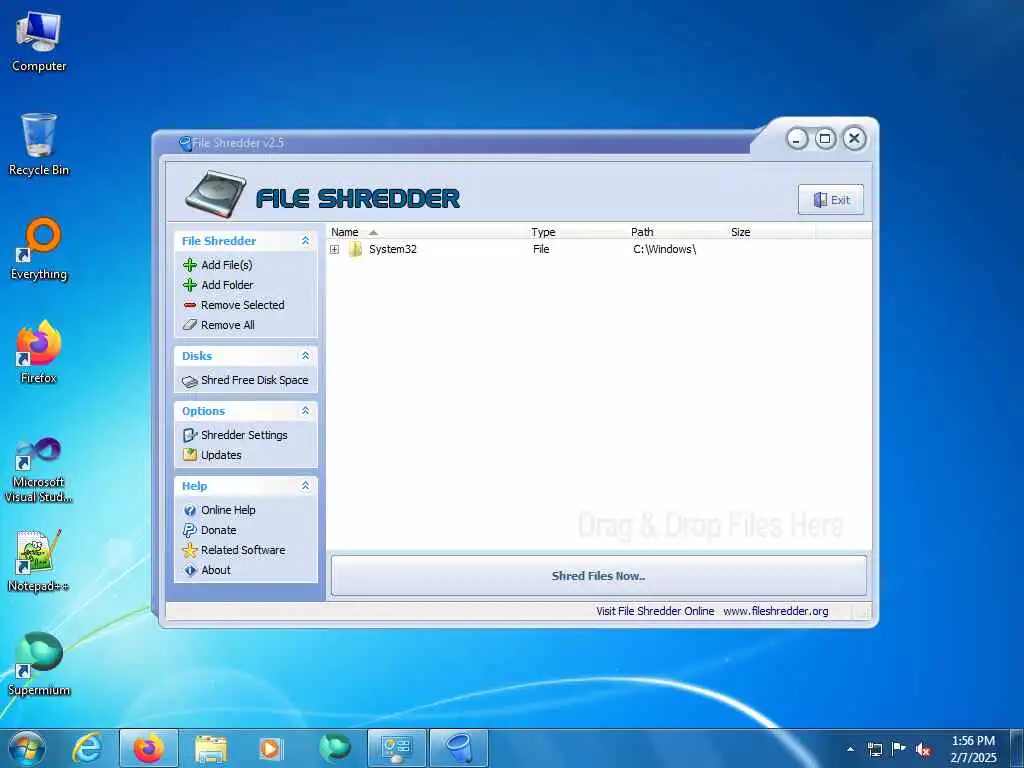Open Computer desktop icon
Screen dimensions: 1024x768
coord(39,42)
